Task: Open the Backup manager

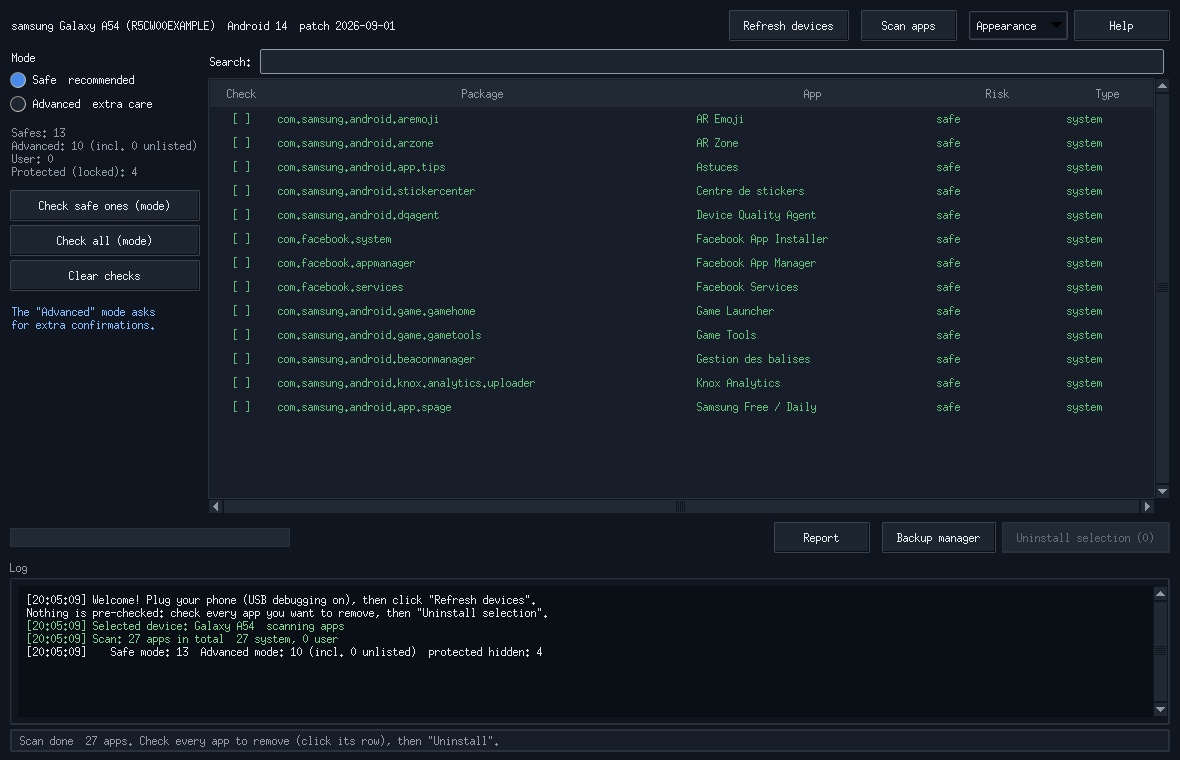Action: tap(938, 537)
